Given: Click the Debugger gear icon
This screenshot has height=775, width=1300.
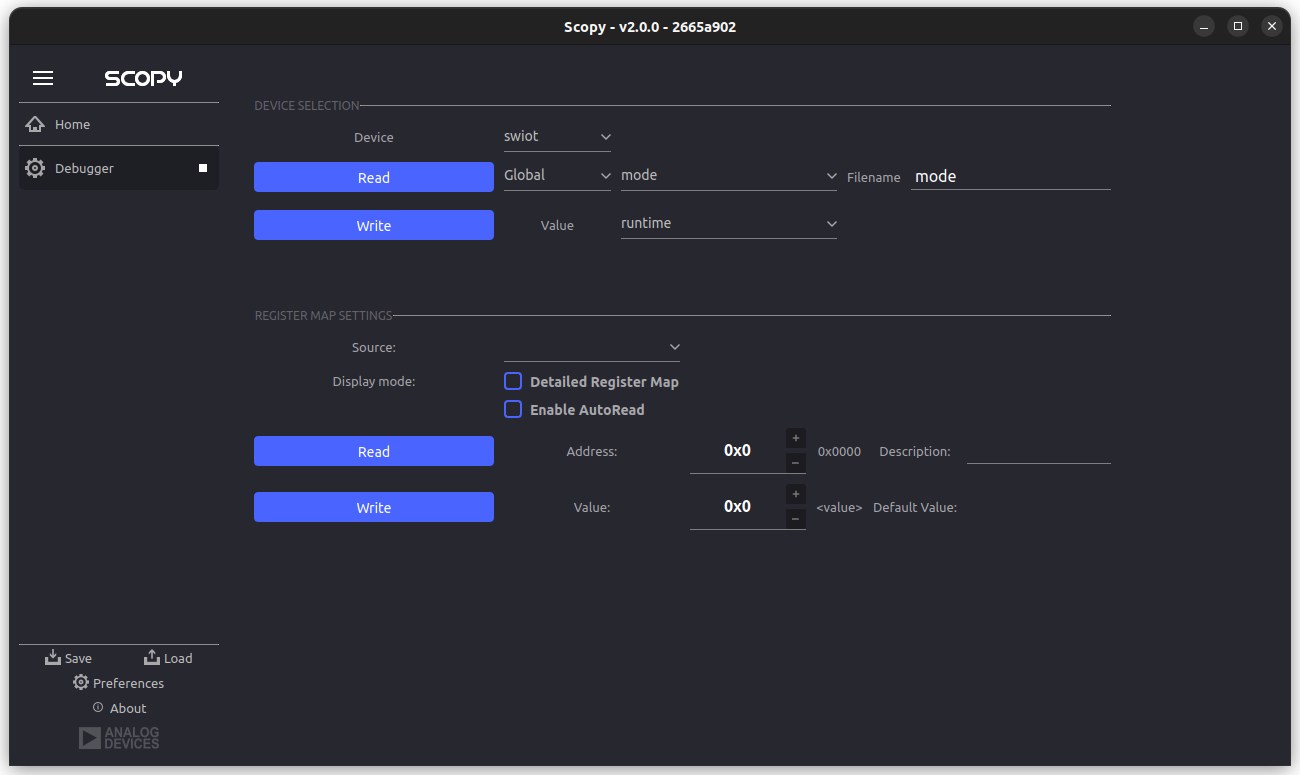Looking at the screenshot, I should [x=35, y=168].
